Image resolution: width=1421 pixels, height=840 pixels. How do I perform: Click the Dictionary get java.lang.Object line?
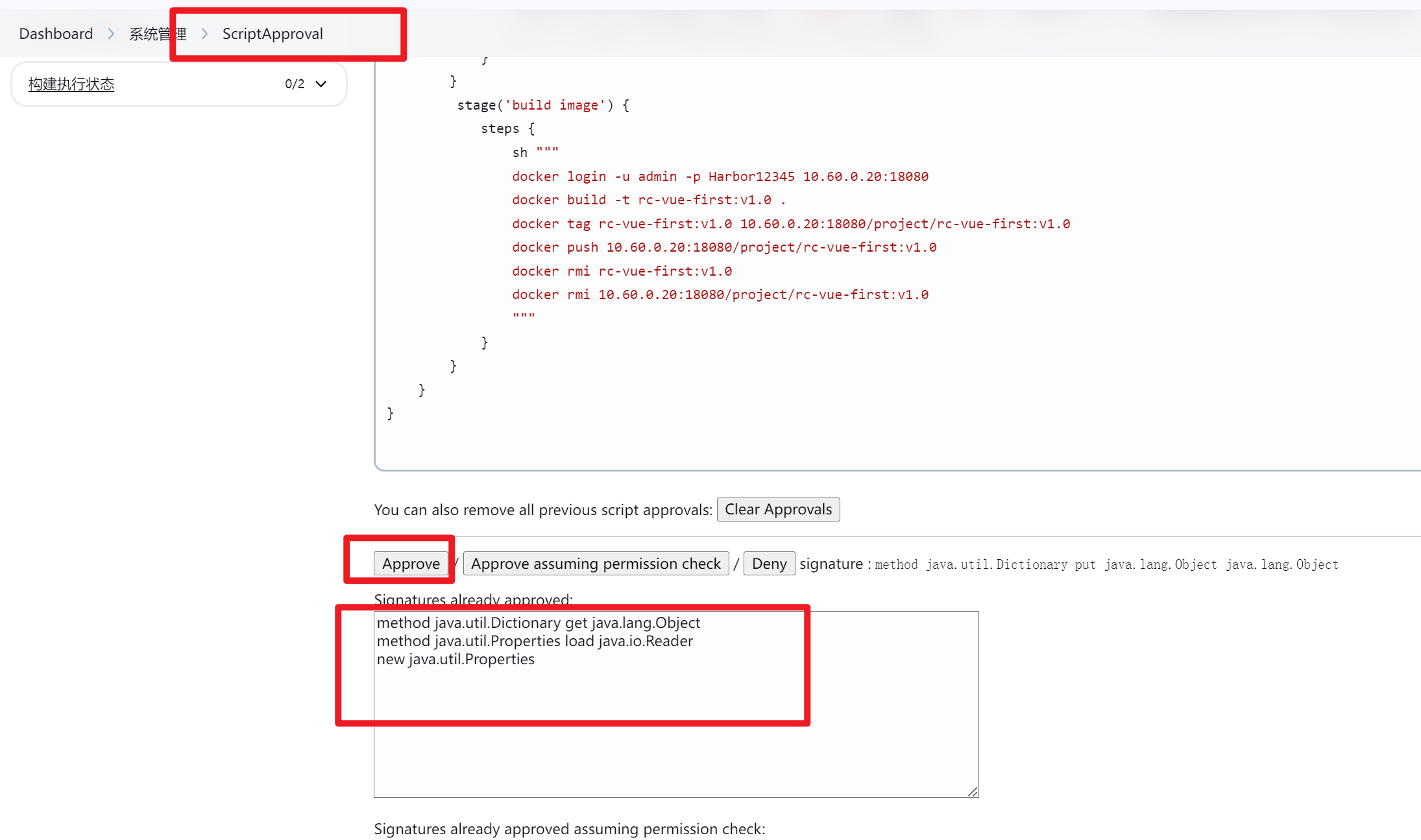click(539, 623)
